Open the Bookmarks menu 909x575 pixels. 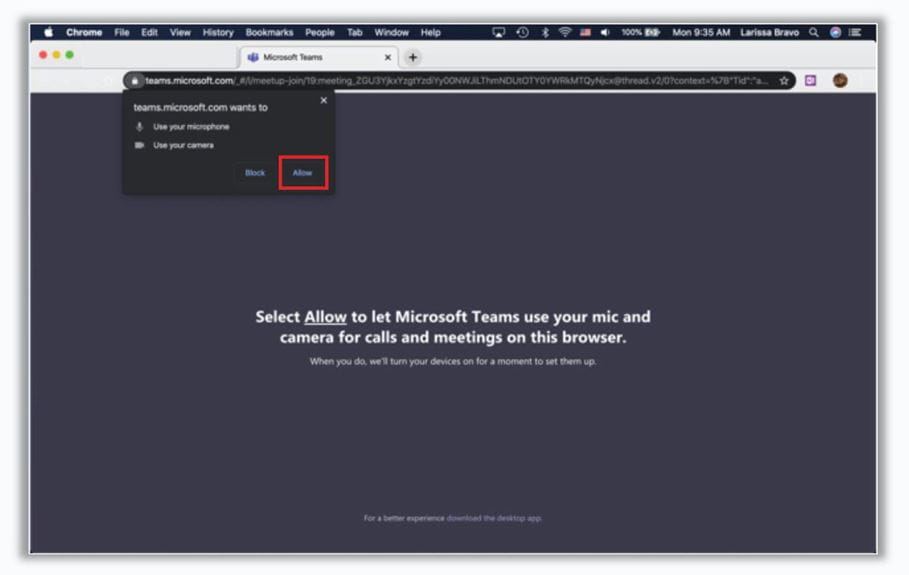pyautogui.click(x=269, y=32)
